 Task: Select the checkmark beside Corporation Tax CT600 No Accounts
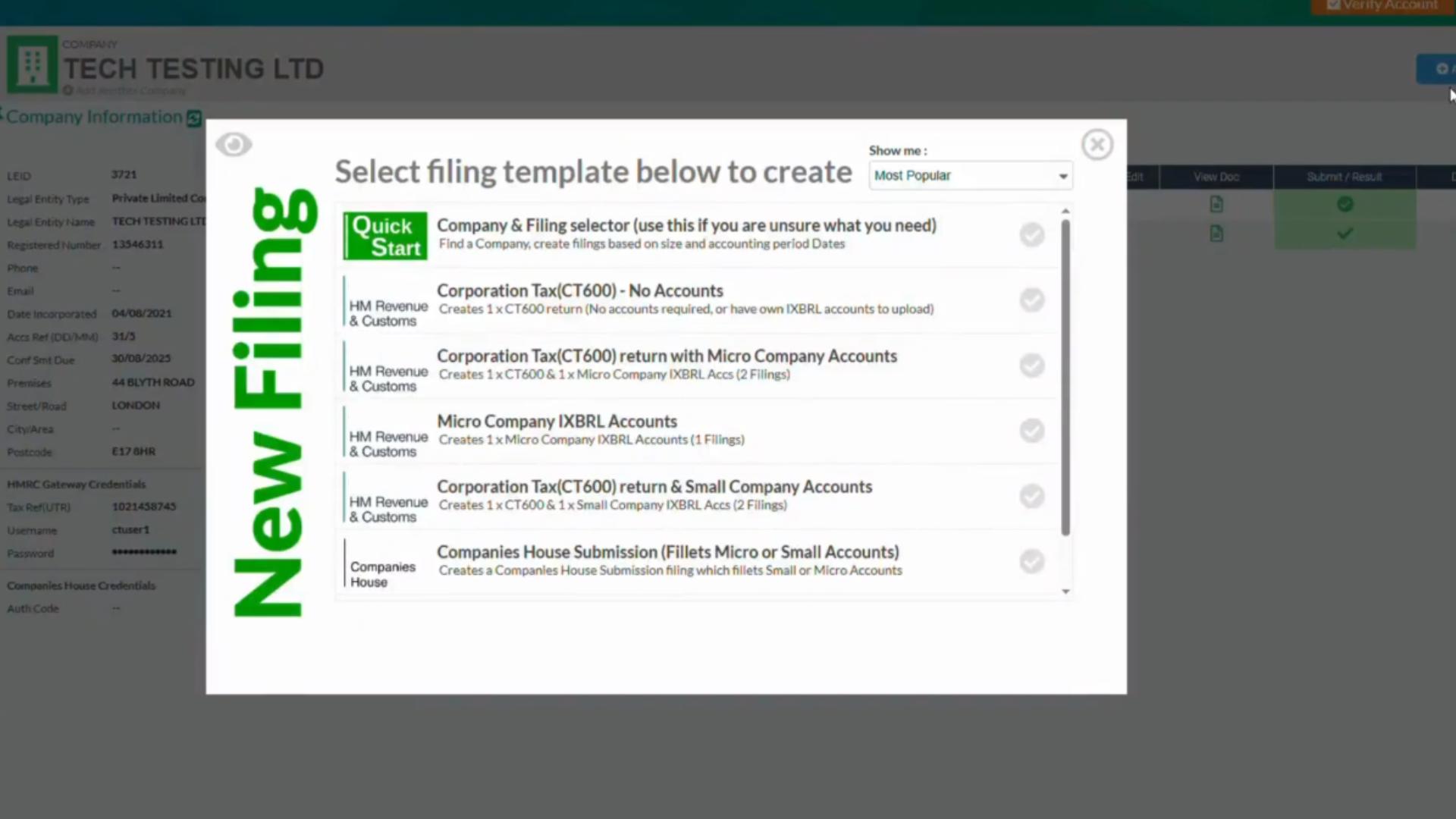(x=1031, y=300)
